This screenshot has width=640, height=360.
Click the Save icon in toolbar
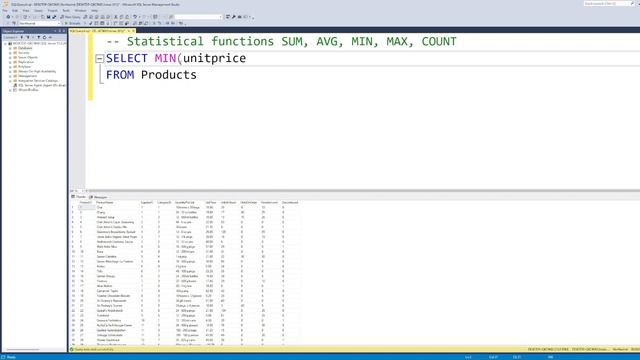[48, 17]
